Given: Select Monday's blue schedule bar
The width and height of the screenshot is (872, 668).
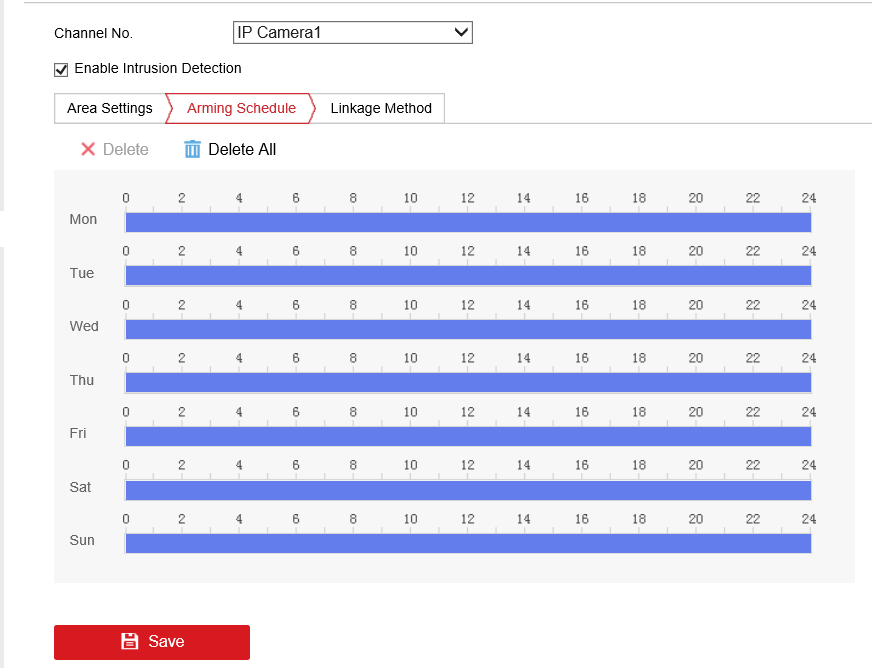Looking at the screenshot, I should pos(468,222).
